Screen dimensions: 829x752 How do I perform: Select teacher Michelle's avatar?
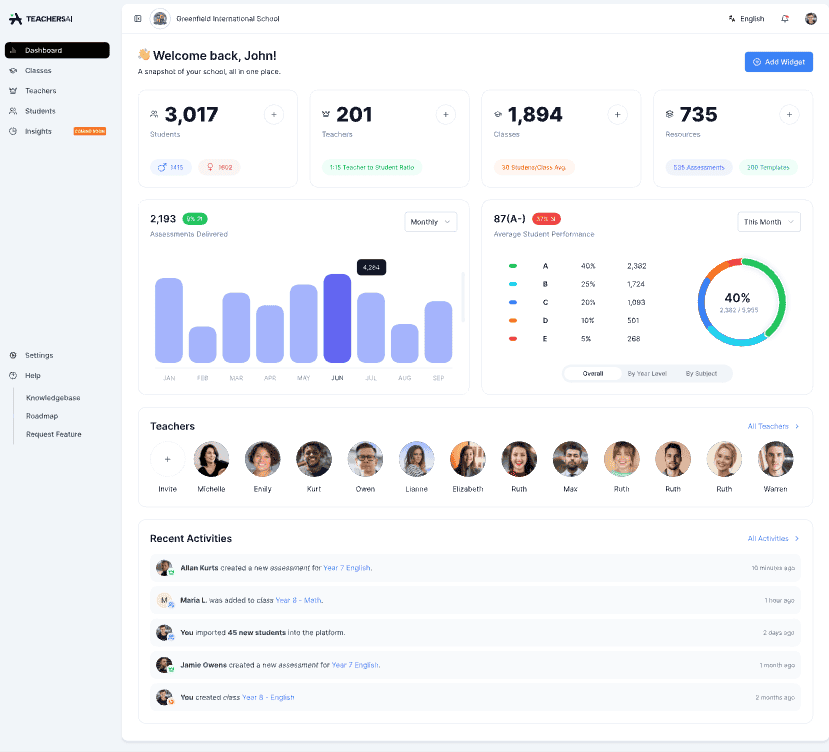point(211,459)
